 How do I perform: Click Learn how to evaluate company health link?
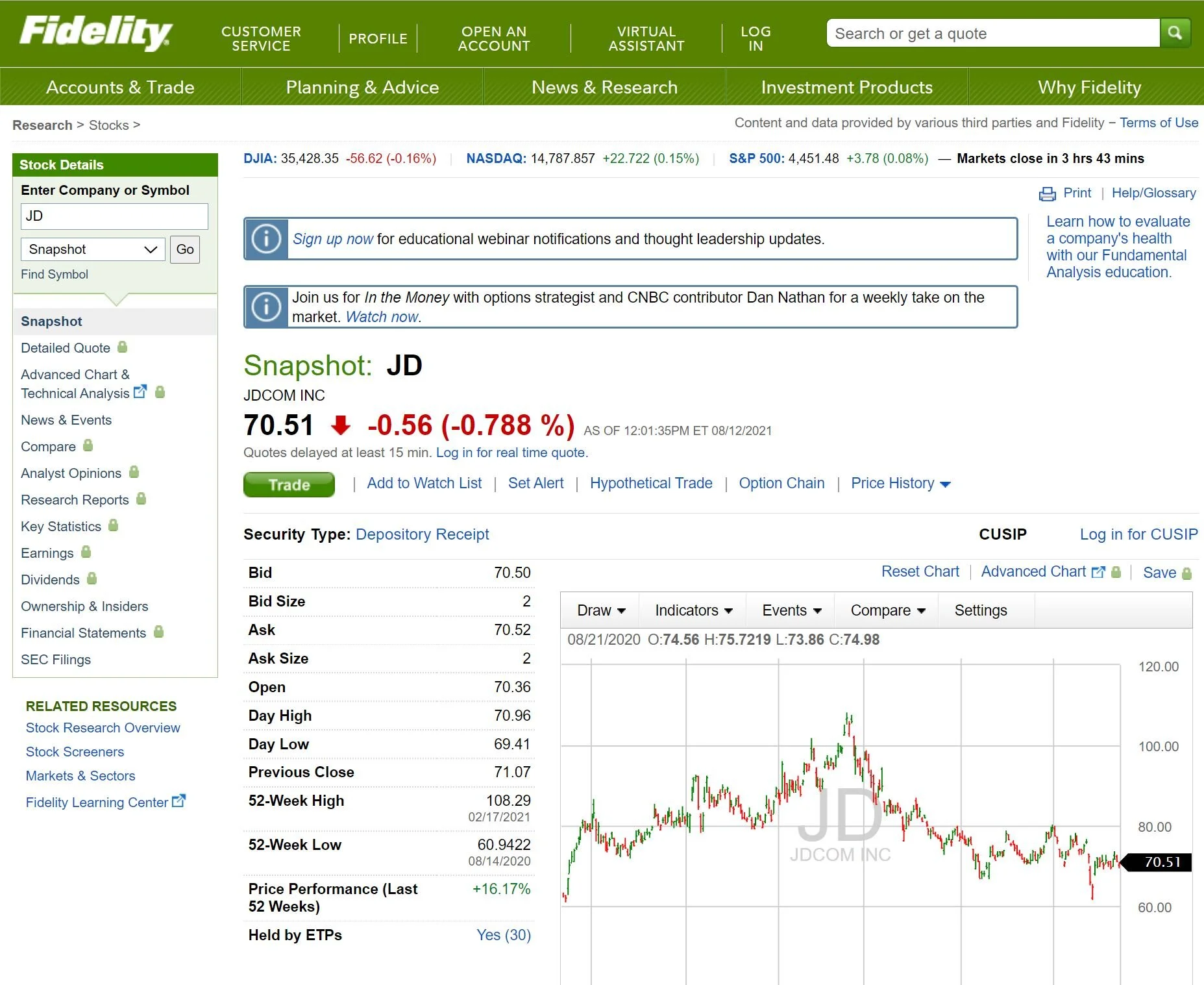[1118, 247]
